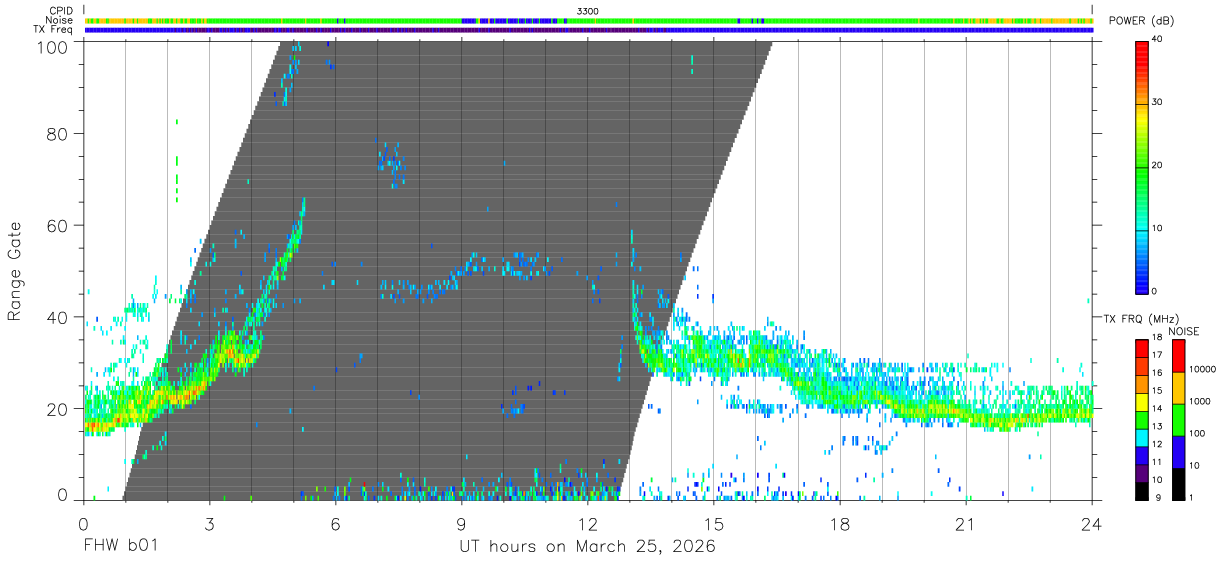
Task: Click the UT hours on March 25, 2026 title
Action: click(x=587, y=547)
